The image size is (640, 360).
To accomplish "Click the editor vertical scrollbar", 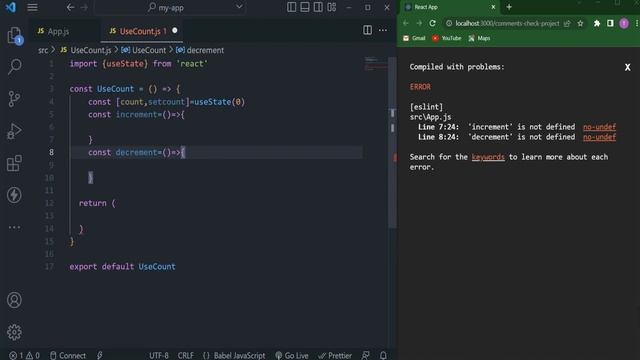I will coord(392,143).
